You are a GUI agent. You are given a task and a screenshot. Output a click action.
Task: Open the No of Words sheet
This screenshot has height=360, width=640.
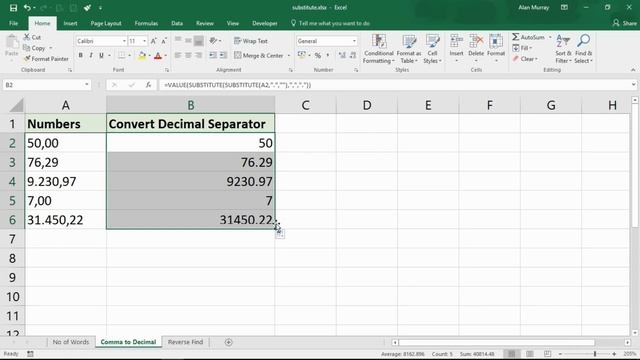point(71,342)
